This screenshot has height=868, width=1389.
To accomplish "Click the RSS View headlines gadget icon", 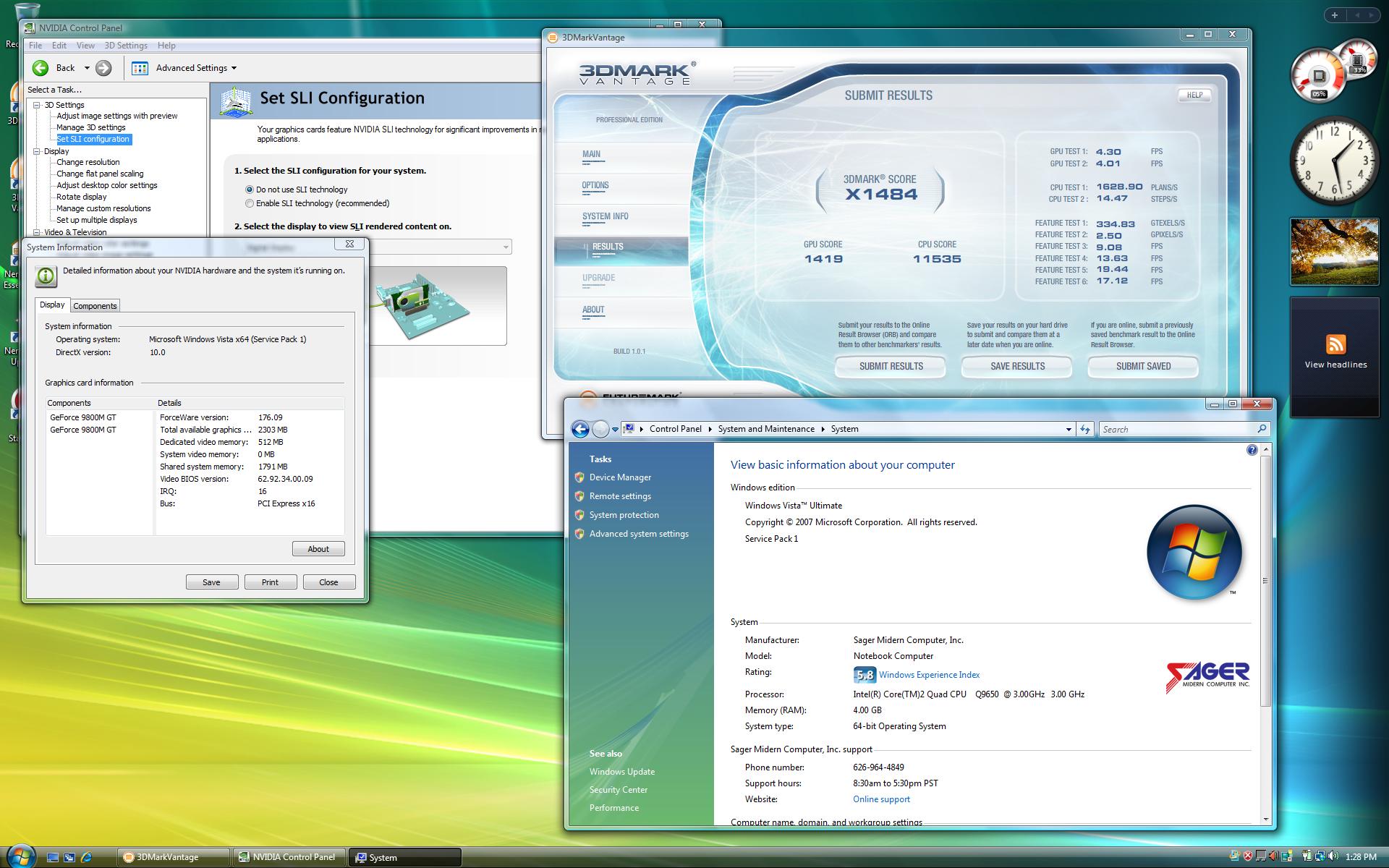I will tap(1335, 344).
